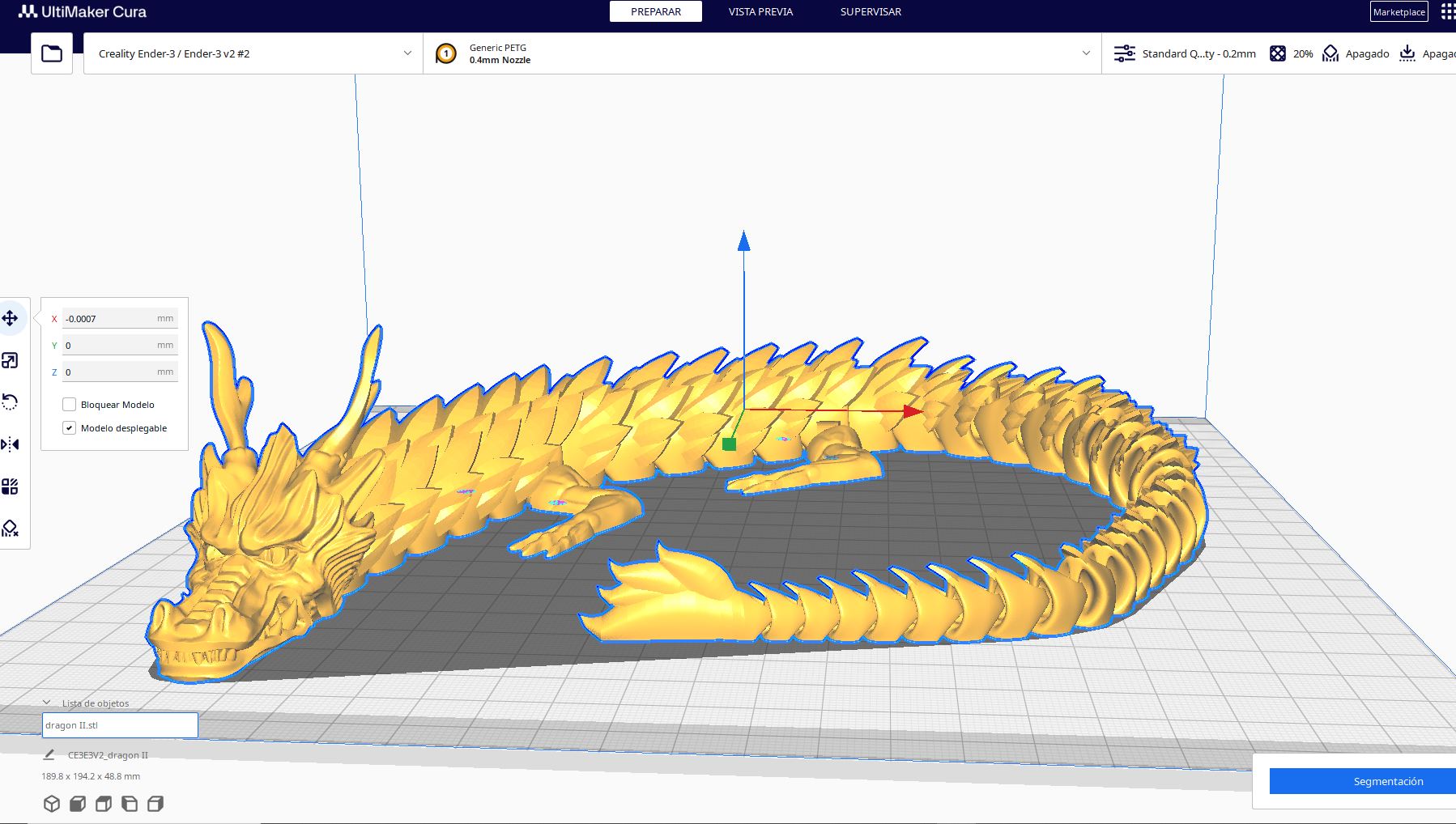Click job name CE3E3V2_dragon II
Viewport: 1456px width, 824px height.
tap(108, 755)
